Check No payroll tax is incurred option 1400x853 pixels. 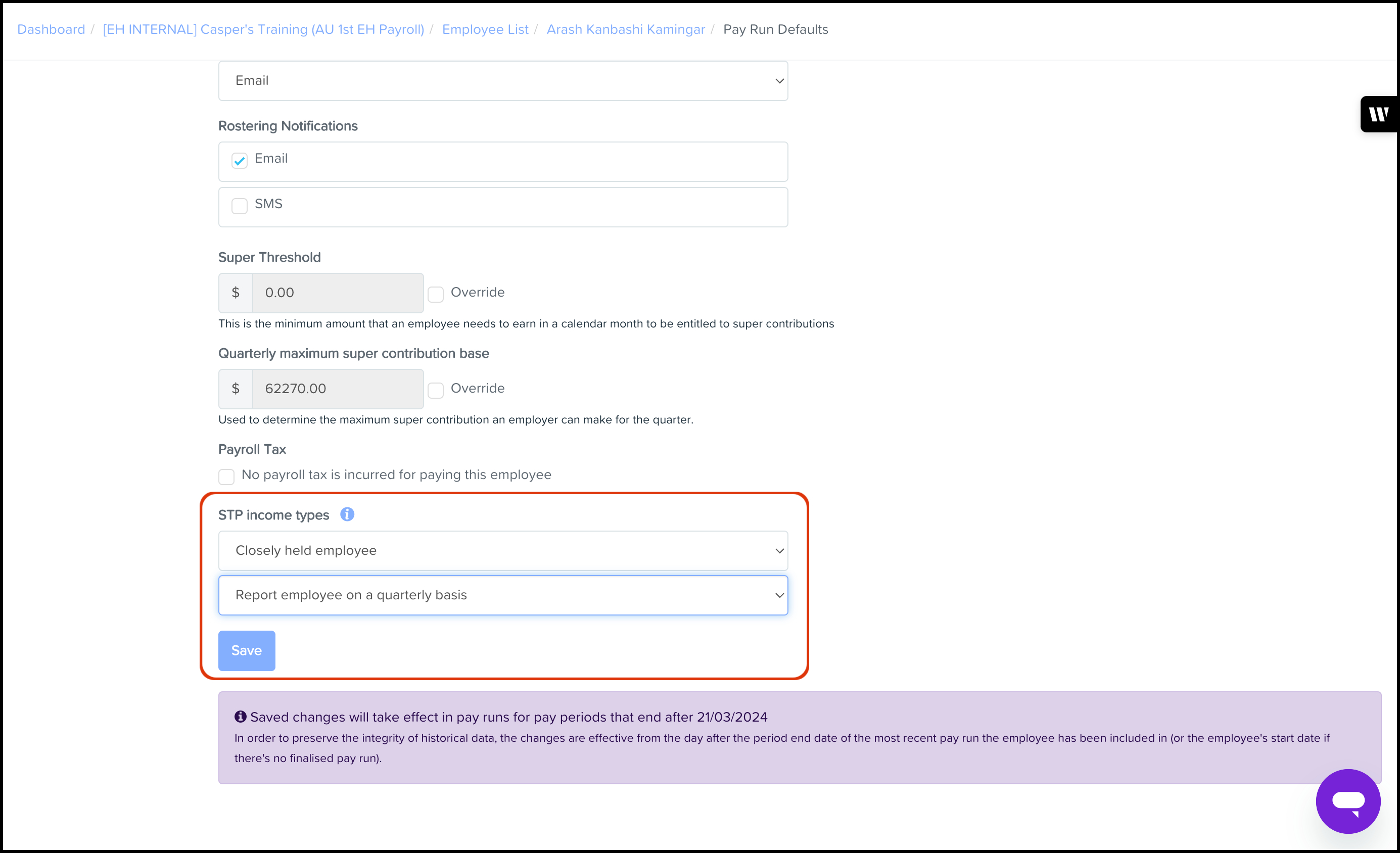[x=226, y=477]
